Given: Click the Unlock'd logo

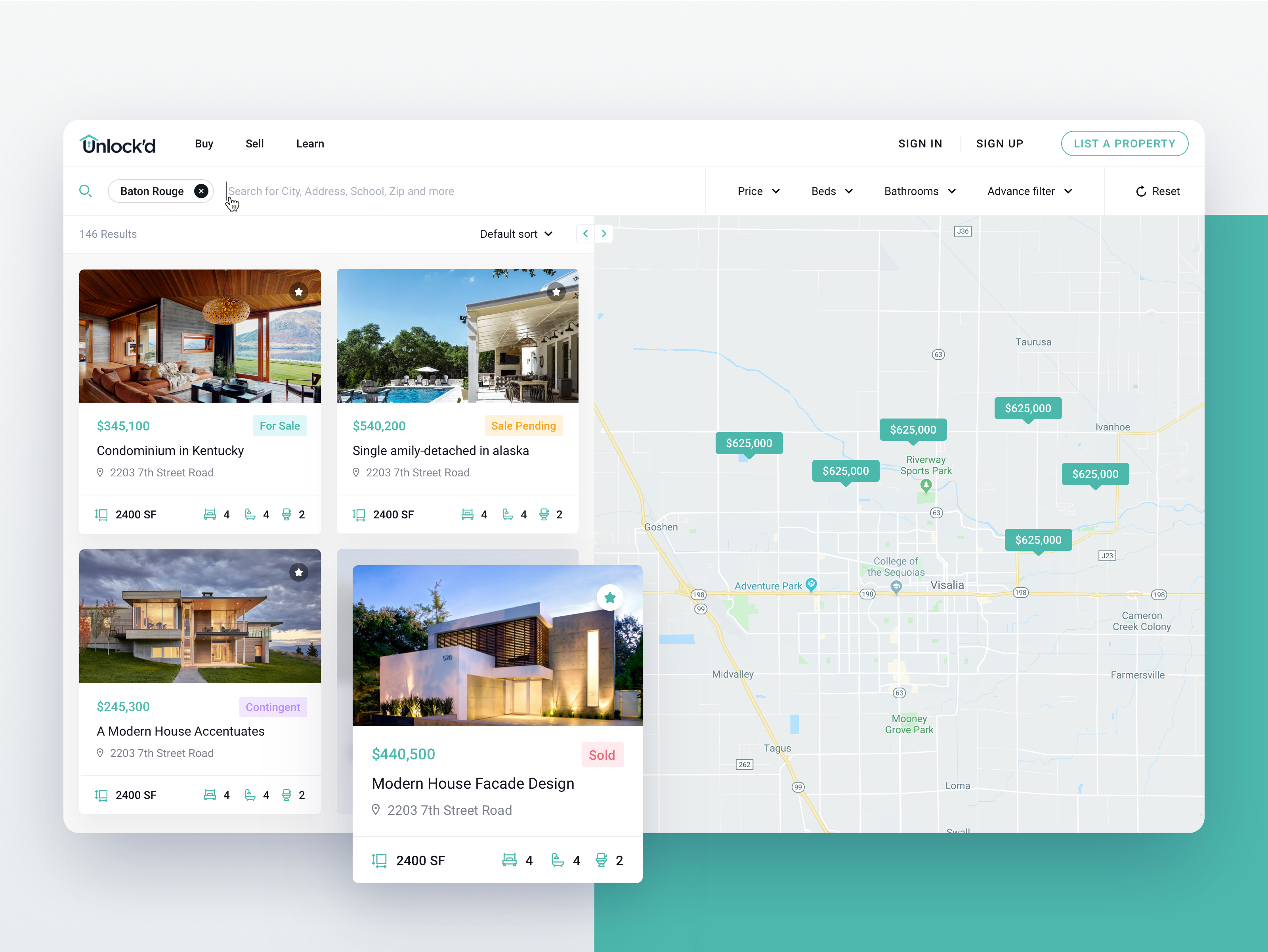Looking at the screenshot, I should point(118,144).
